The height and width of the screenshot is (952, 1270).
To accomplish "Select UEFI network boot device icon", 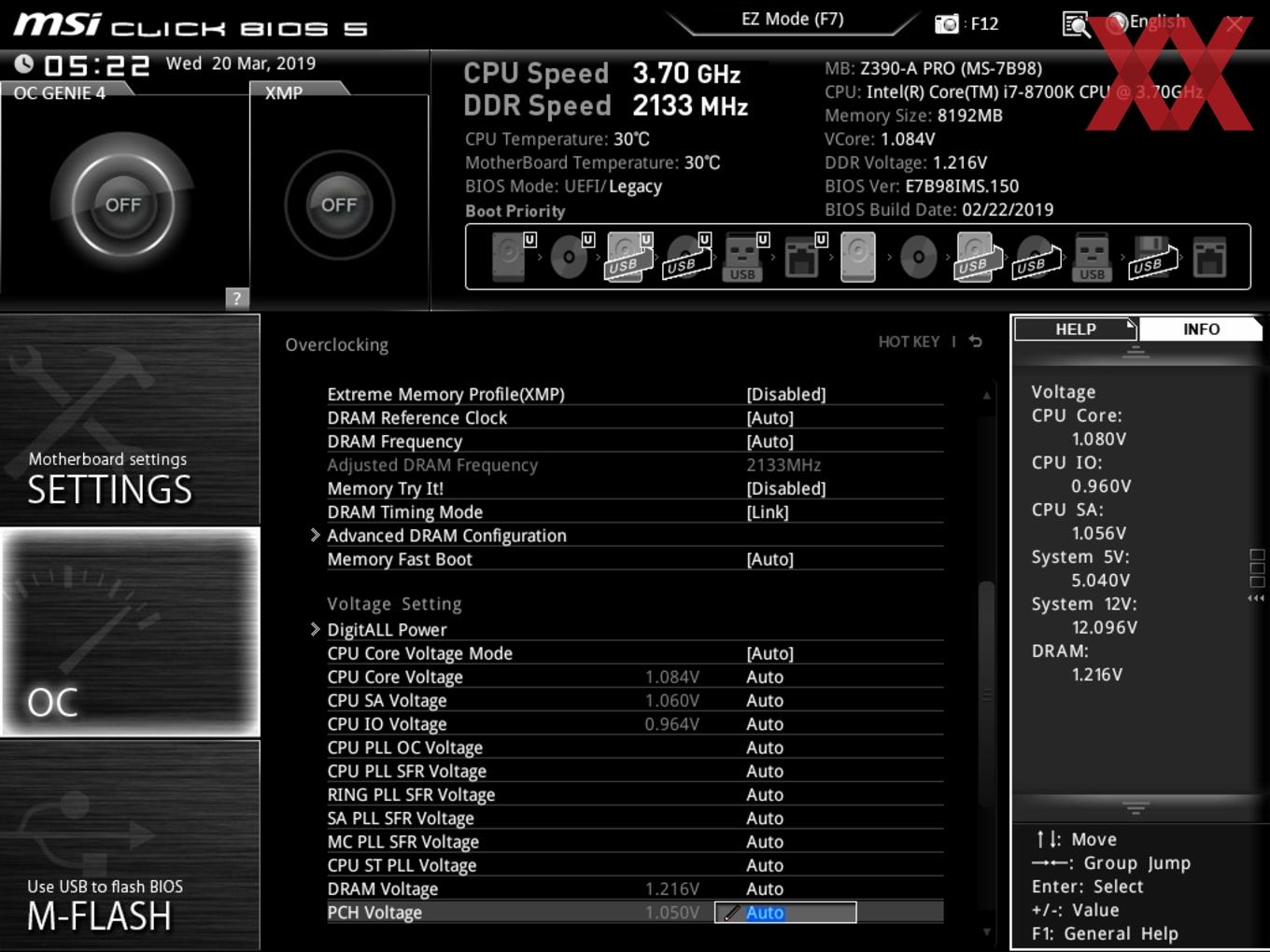I will click(804, 257).
